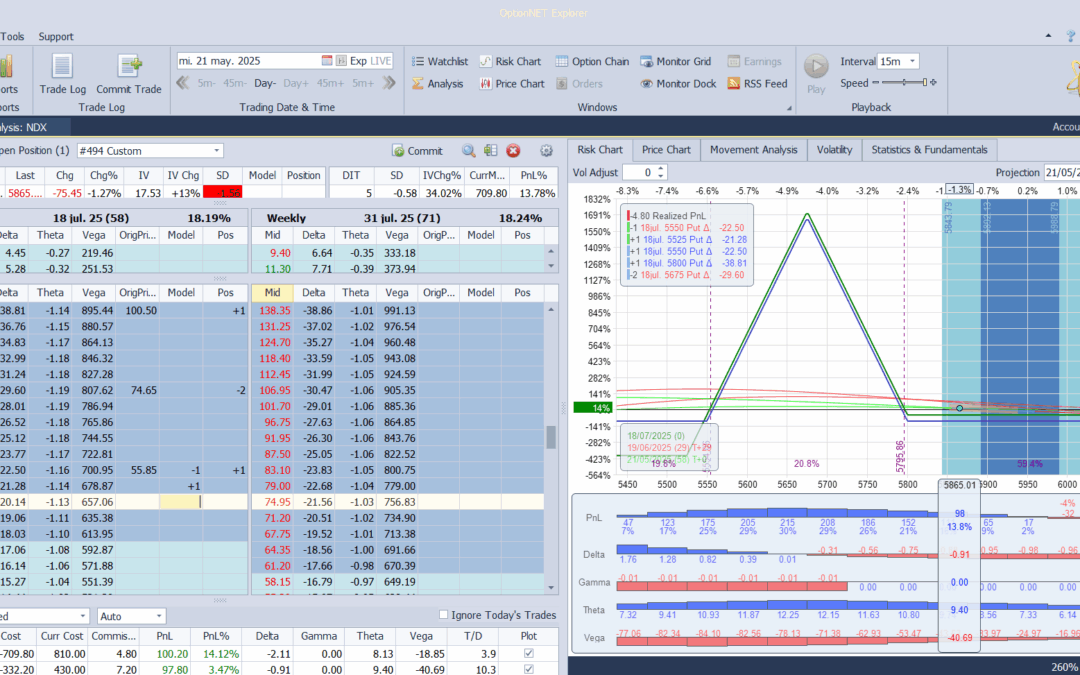Open the gear settings icon beside Commit
This screenshot has width=1080, height=675.
coord(546,151)
